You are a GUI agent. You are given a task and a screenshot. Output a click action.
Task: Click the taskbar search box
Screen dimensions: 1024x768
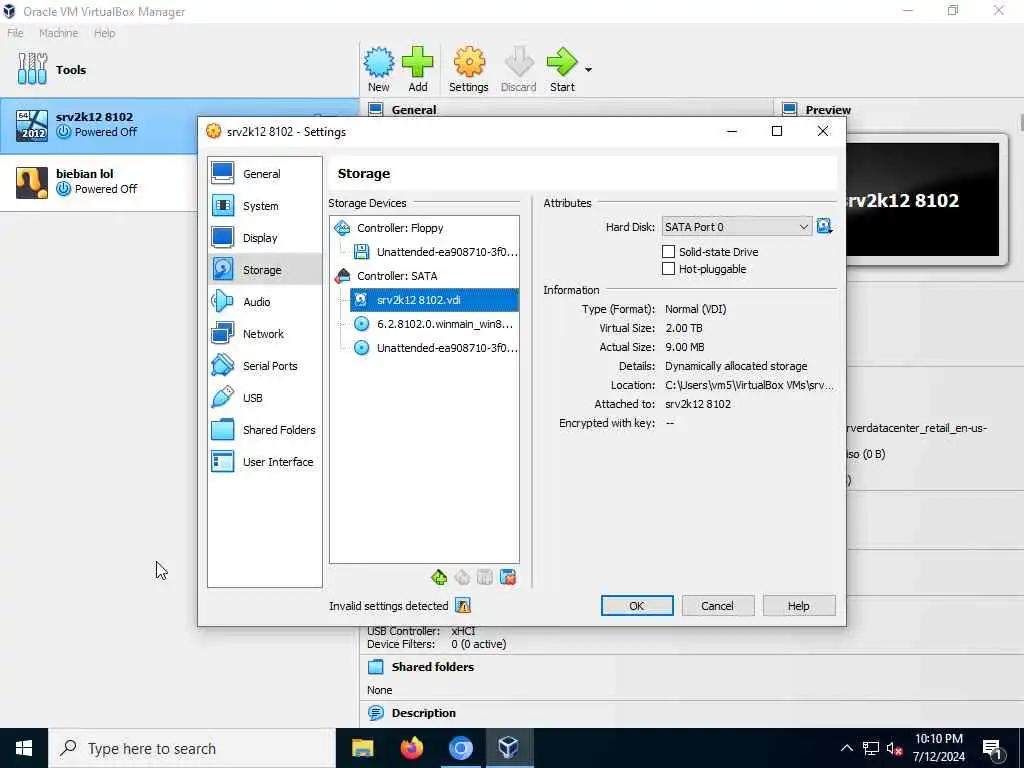click(192, 748)
